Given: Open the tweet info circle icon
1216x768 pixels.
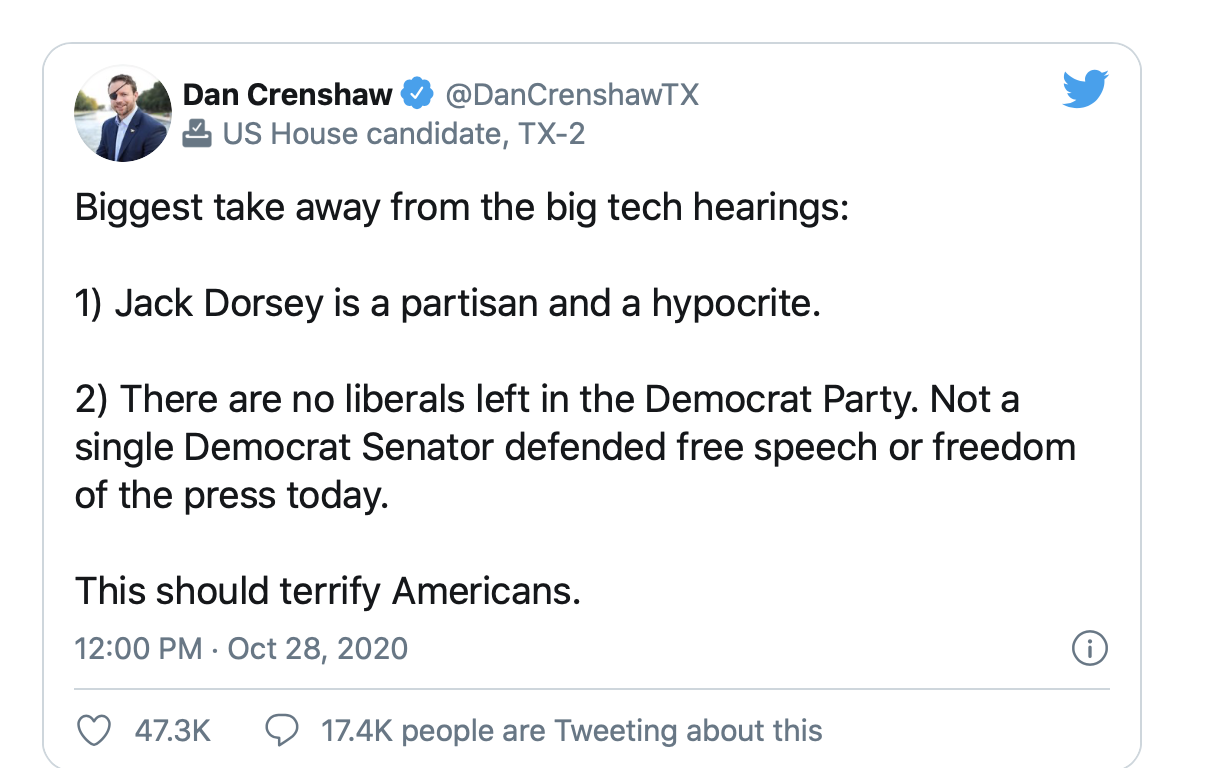Looking at the screenshot, I should pyautogui.click(x=1089, y=648).
